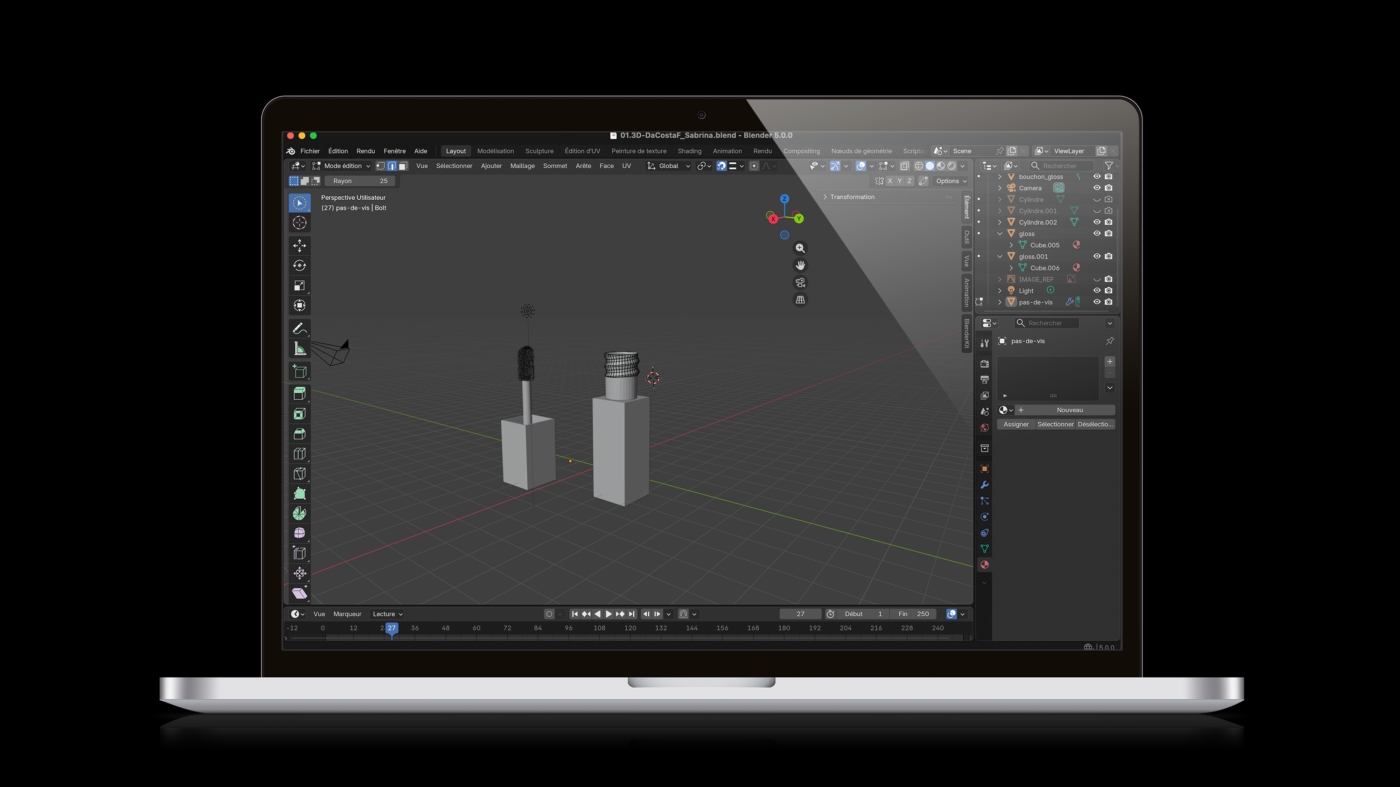Viewport: 1400px width, 787px height.
Task: Open the Modifiers wrench tab in properties
Action: coord(984,485)
